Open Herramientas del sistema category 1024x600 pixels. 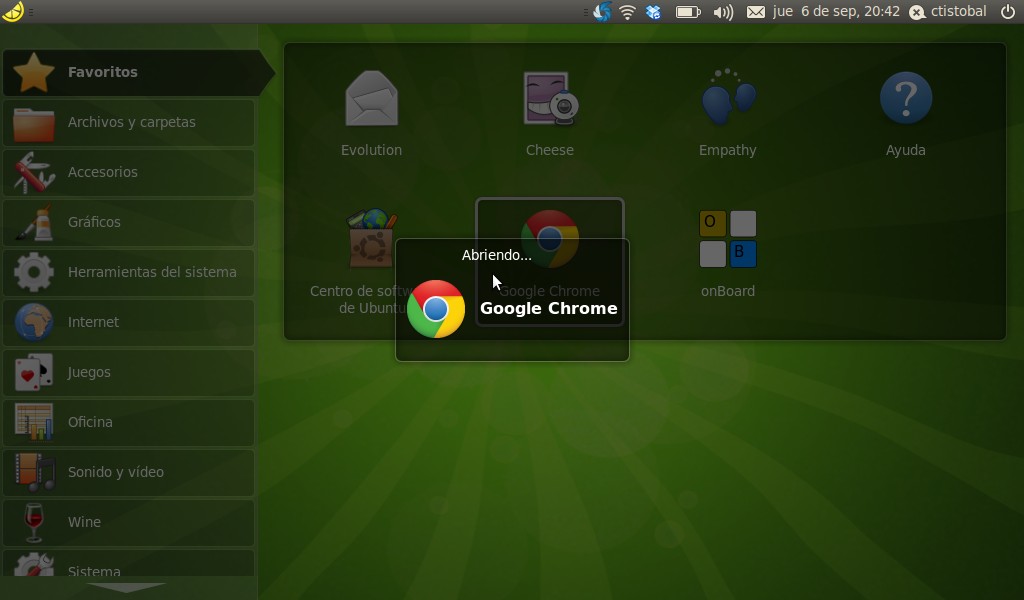(x=129, y=272)
